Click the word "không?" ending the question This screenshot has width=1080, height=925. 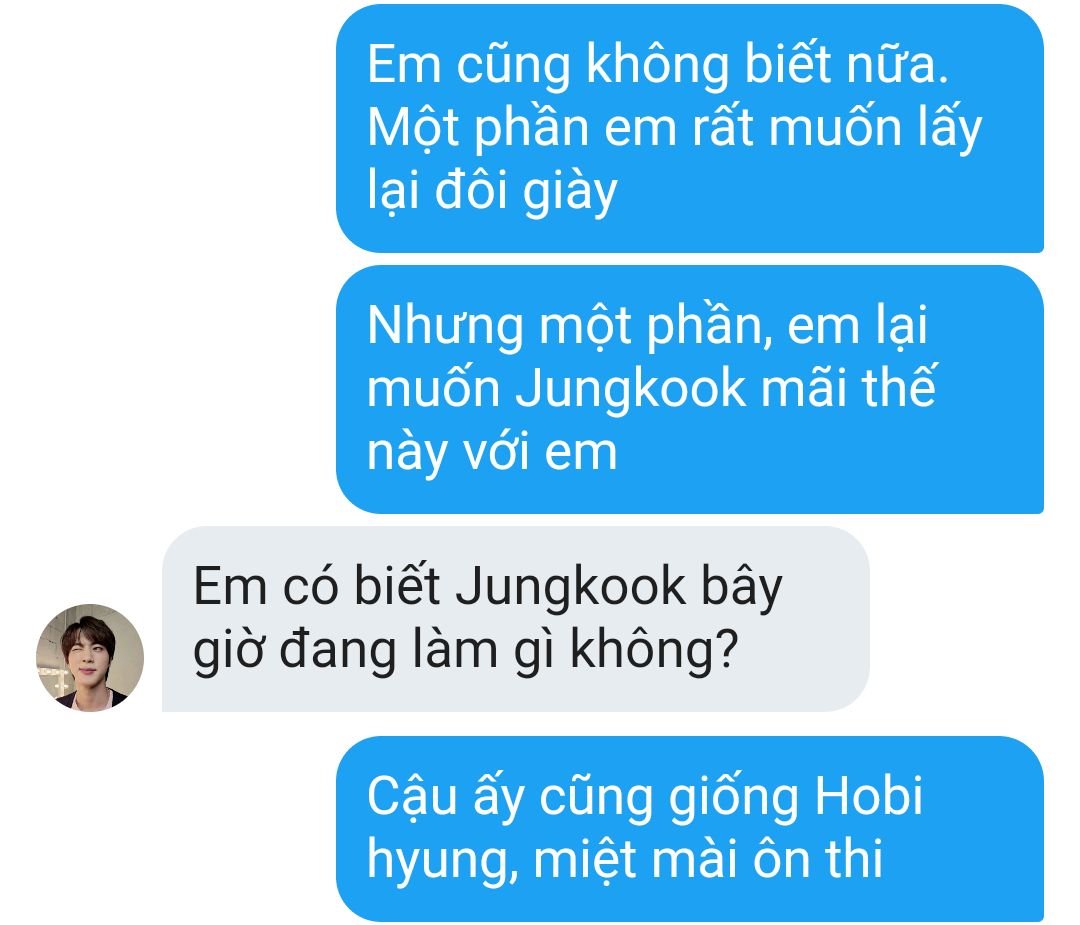[x=654, y=650]
